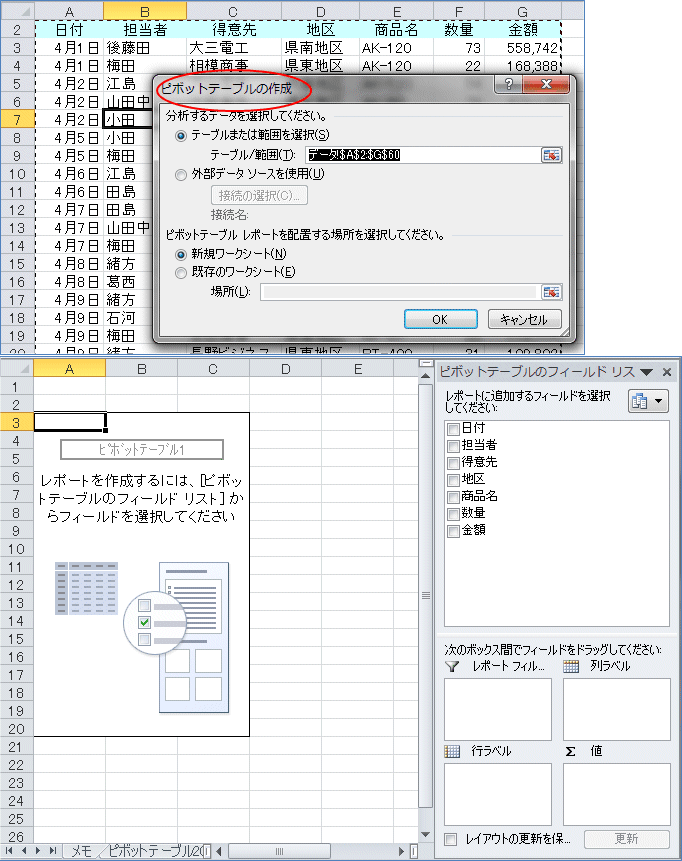Click the キャンセル button
The height and width of the screenshot is (861, 682).
pyautogui.click(x=524, y=319)
